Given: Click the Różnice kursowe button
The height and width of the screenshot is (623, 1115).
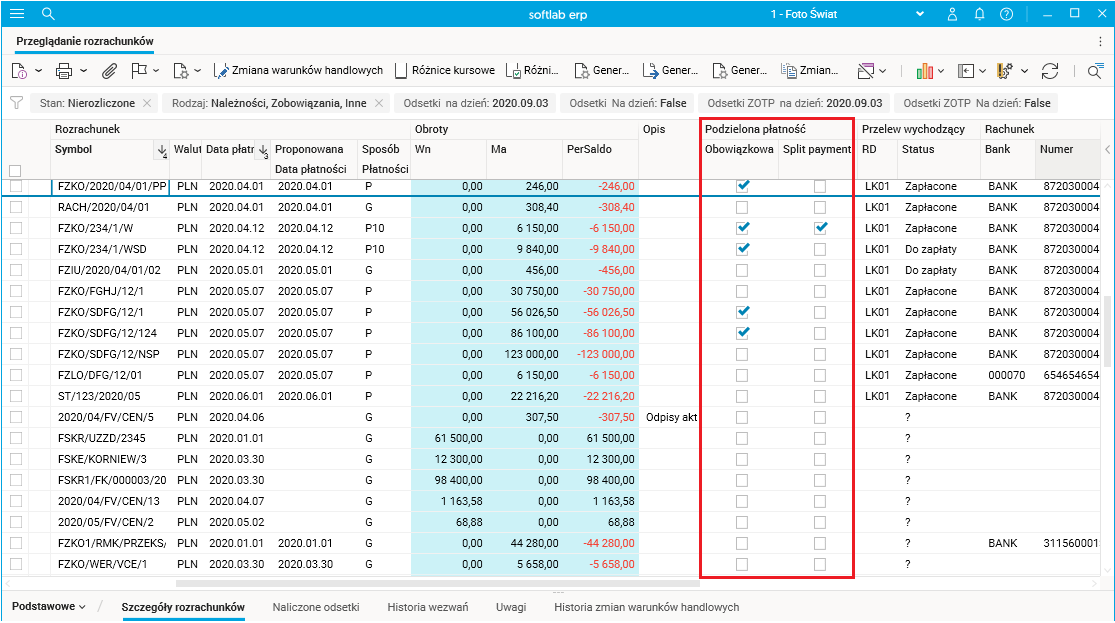Looking at the screenshot, I should pos(446,71).
